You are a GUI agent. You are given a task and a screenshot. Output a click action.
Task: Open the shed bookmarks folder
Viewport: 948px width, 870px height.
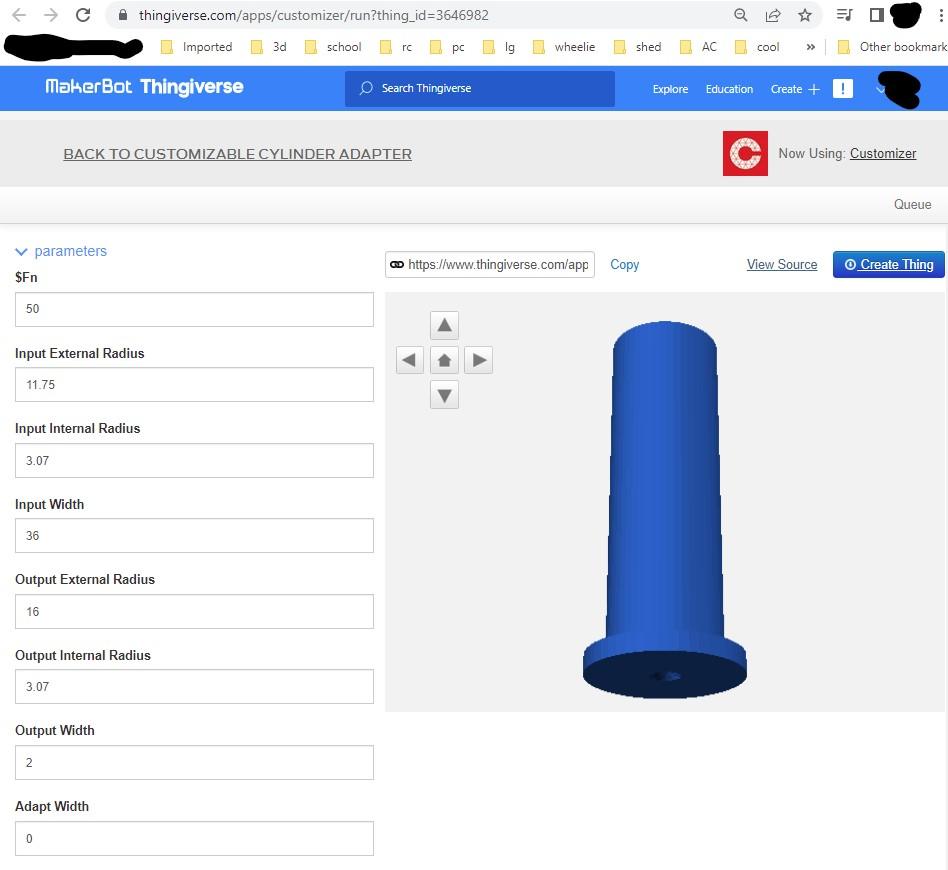point(637,47)
